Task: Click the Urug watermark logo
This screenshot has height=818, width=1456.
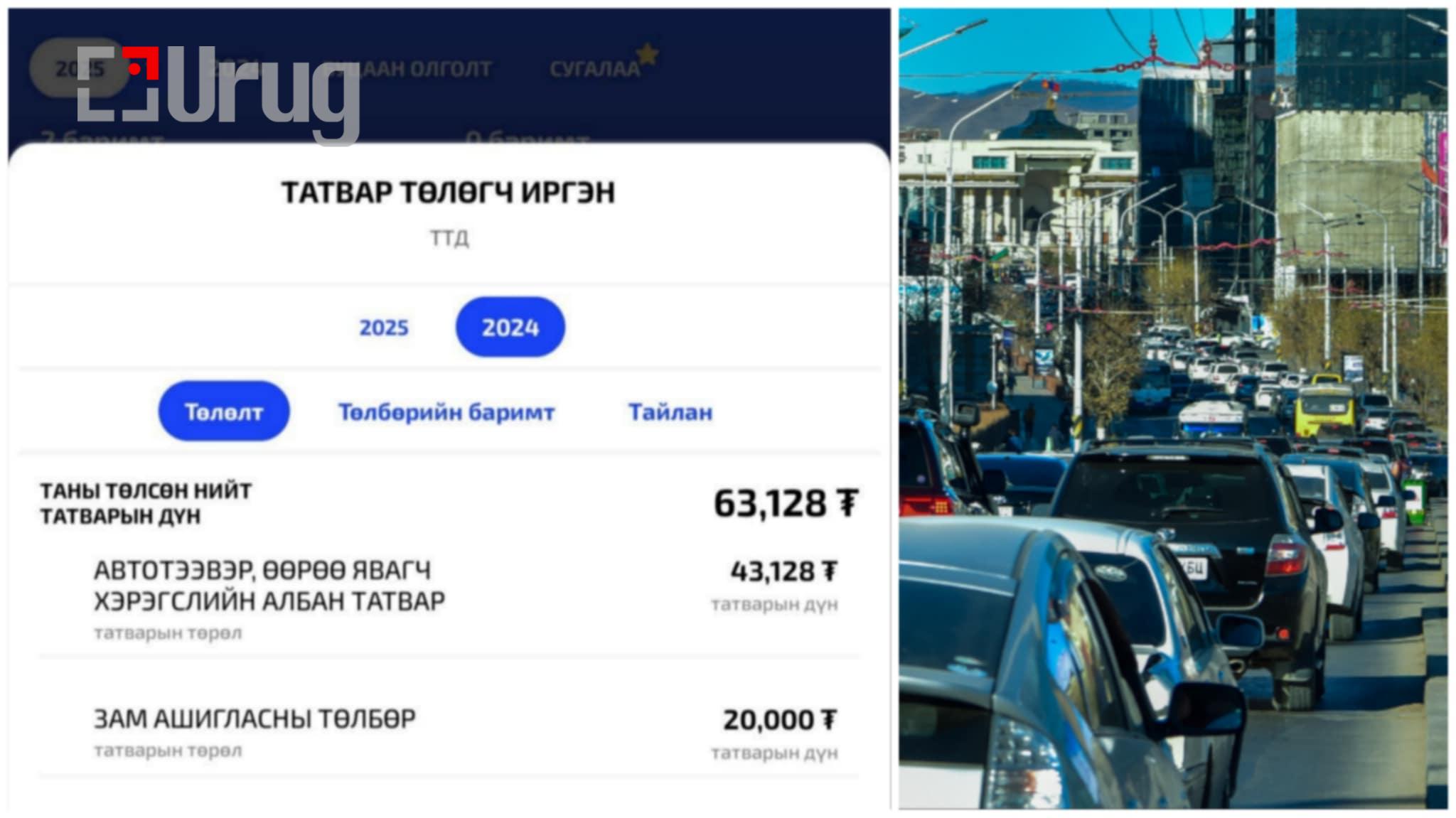Action: tap(218, 92)
